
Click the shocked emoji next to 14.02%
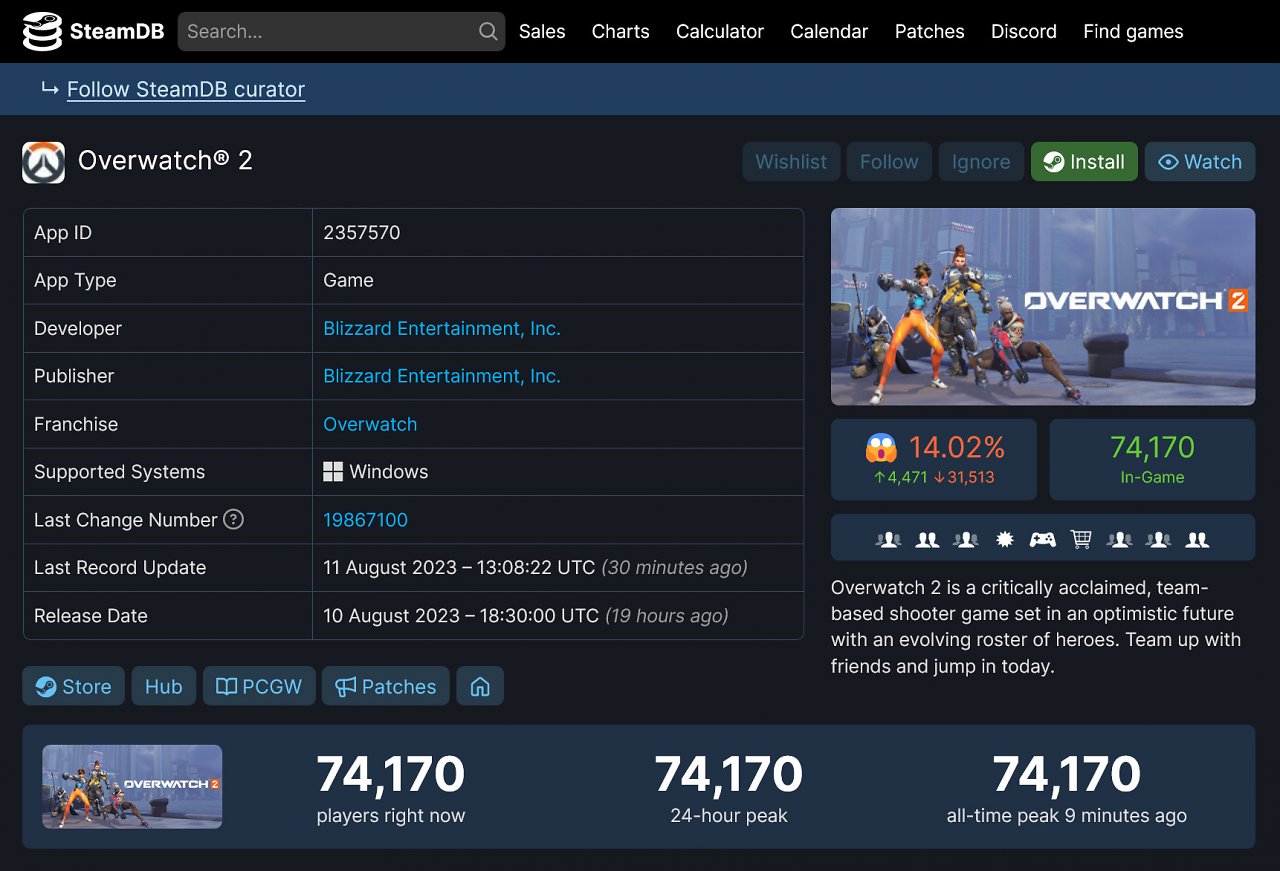coord(882,447)
